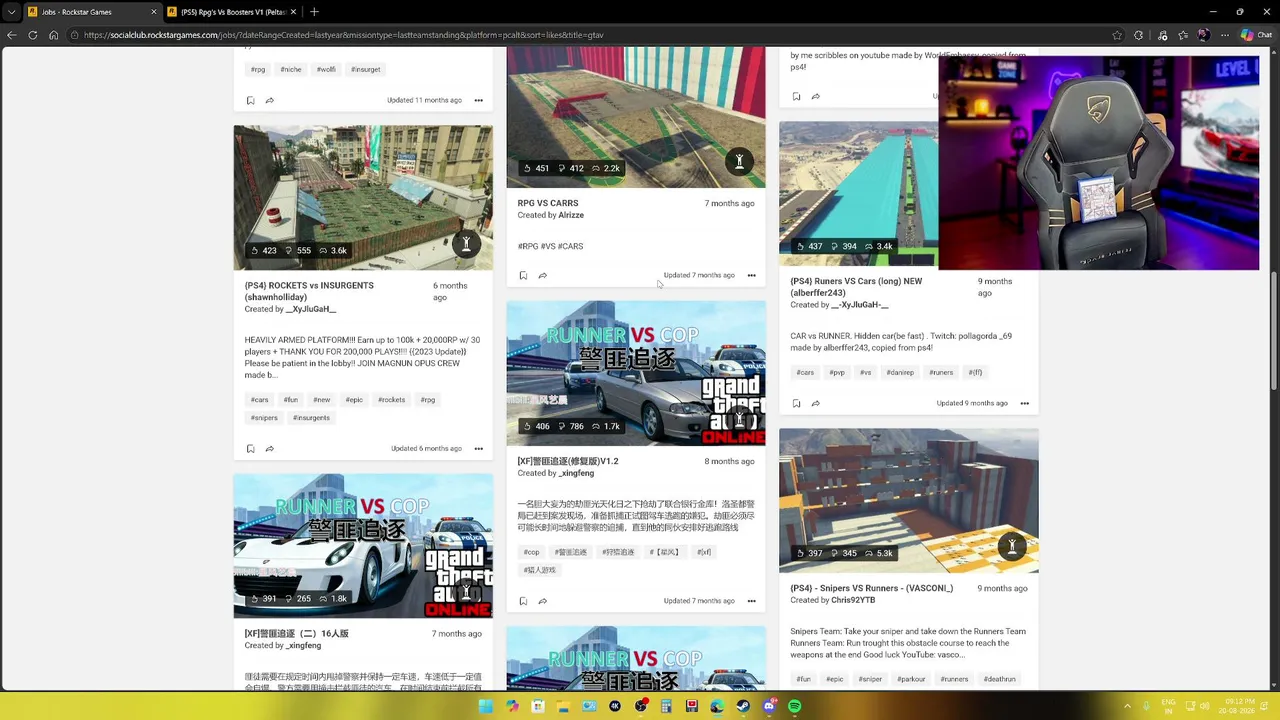This screenshot has width=1280, height=720.
Task: Bookmark the job tagged #rpg #niche #wolfi
Action: click(x=250, y=101)
